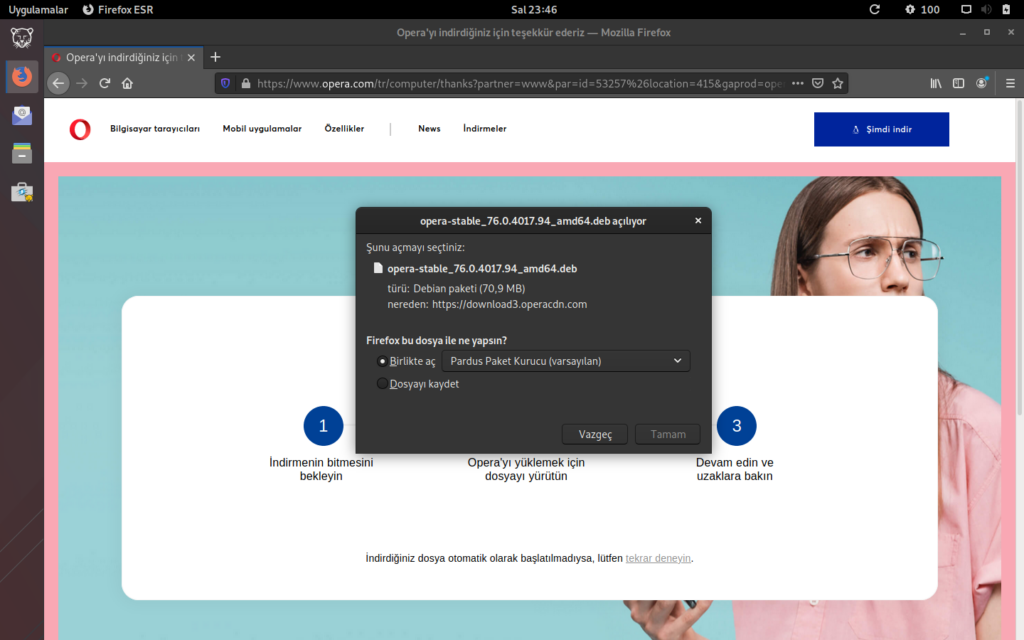Open a new browser tab
The image size is (1024, 640).
point(216,57)
